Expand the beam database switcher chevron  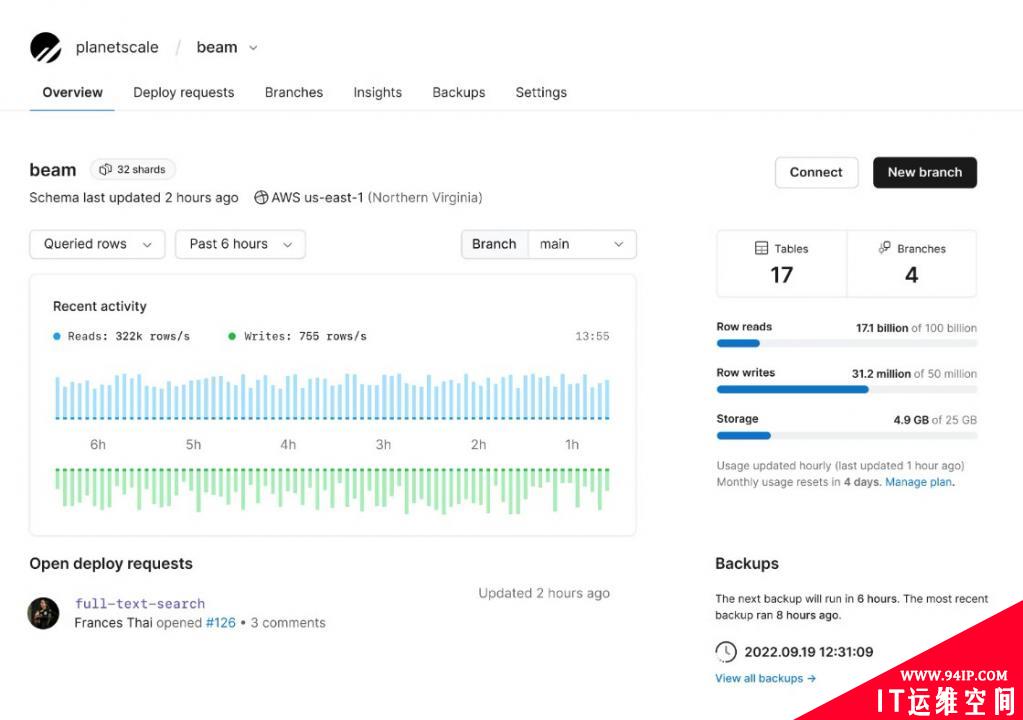point(253,48)
